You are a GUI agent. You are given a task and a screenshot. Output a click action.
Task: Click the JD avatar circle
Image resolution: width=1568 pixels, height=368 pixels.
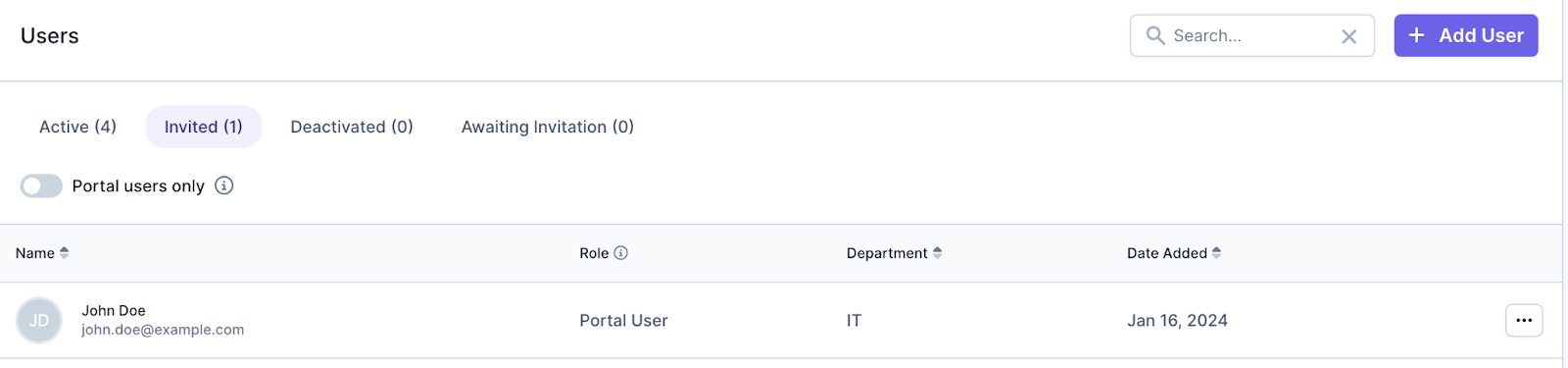[39, 321]
